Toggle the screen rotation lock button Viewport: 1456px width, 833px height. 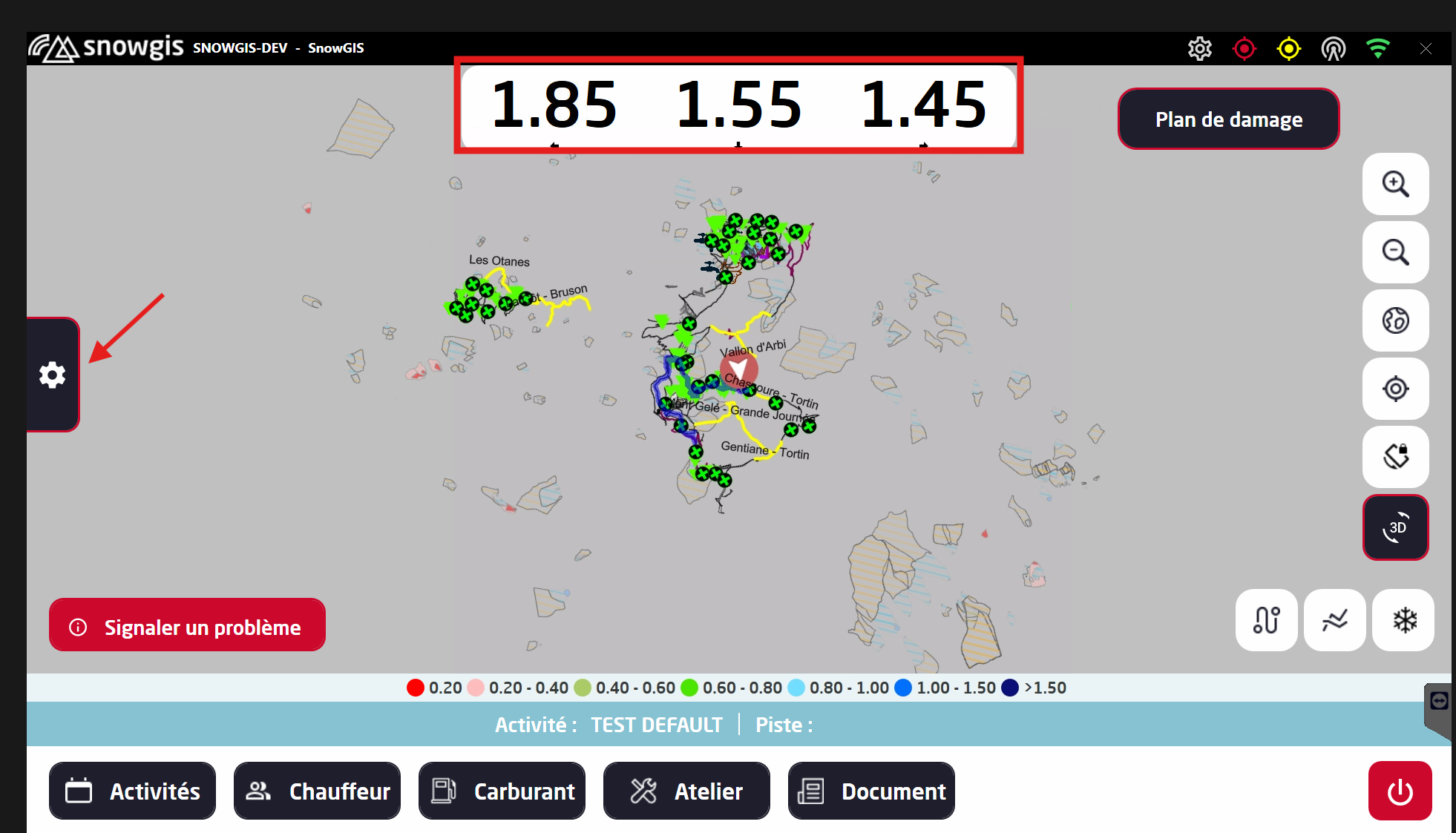pyautogui.click(x=1395, y=456)
